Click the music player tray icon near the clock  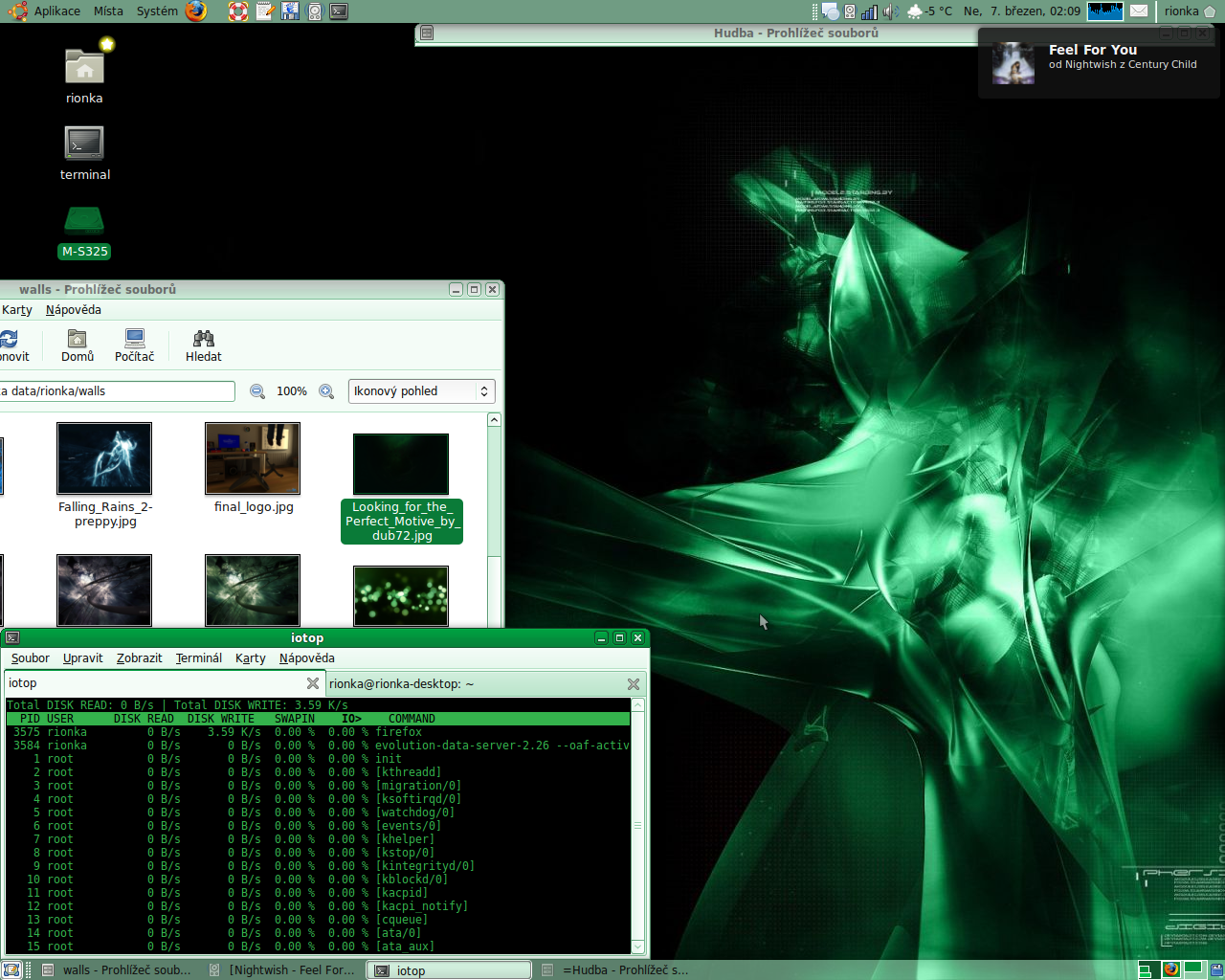click(x=850, y=11)
